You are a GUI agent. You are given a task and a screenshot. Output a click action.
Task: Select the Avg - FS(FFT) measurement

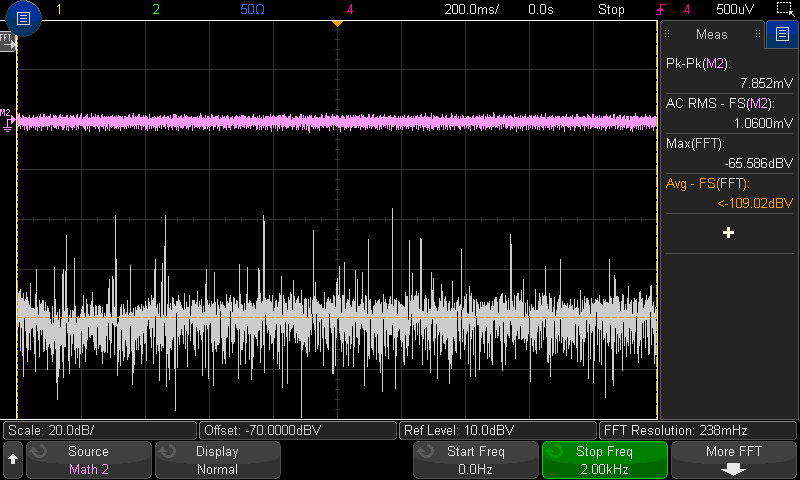tap(729, 193)
